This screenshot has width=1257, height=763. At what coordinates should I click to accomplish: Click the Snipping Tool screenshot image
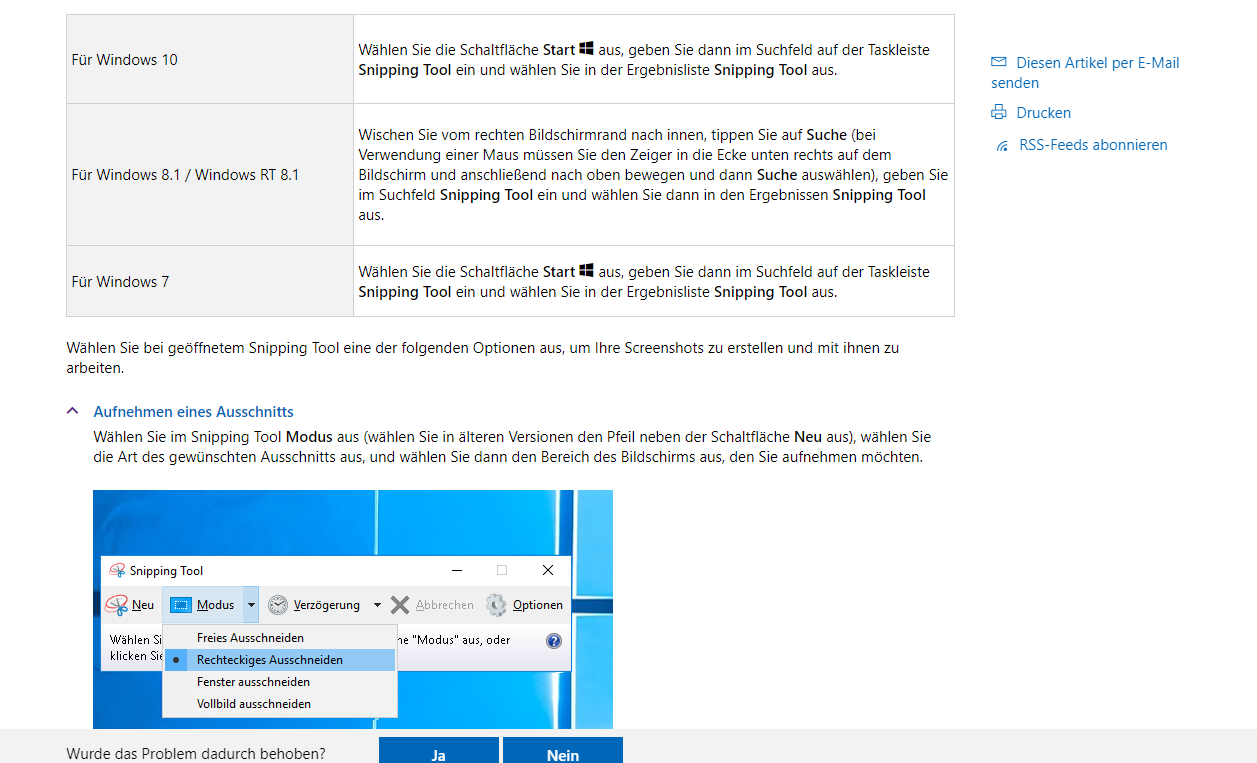coord(353,609)
